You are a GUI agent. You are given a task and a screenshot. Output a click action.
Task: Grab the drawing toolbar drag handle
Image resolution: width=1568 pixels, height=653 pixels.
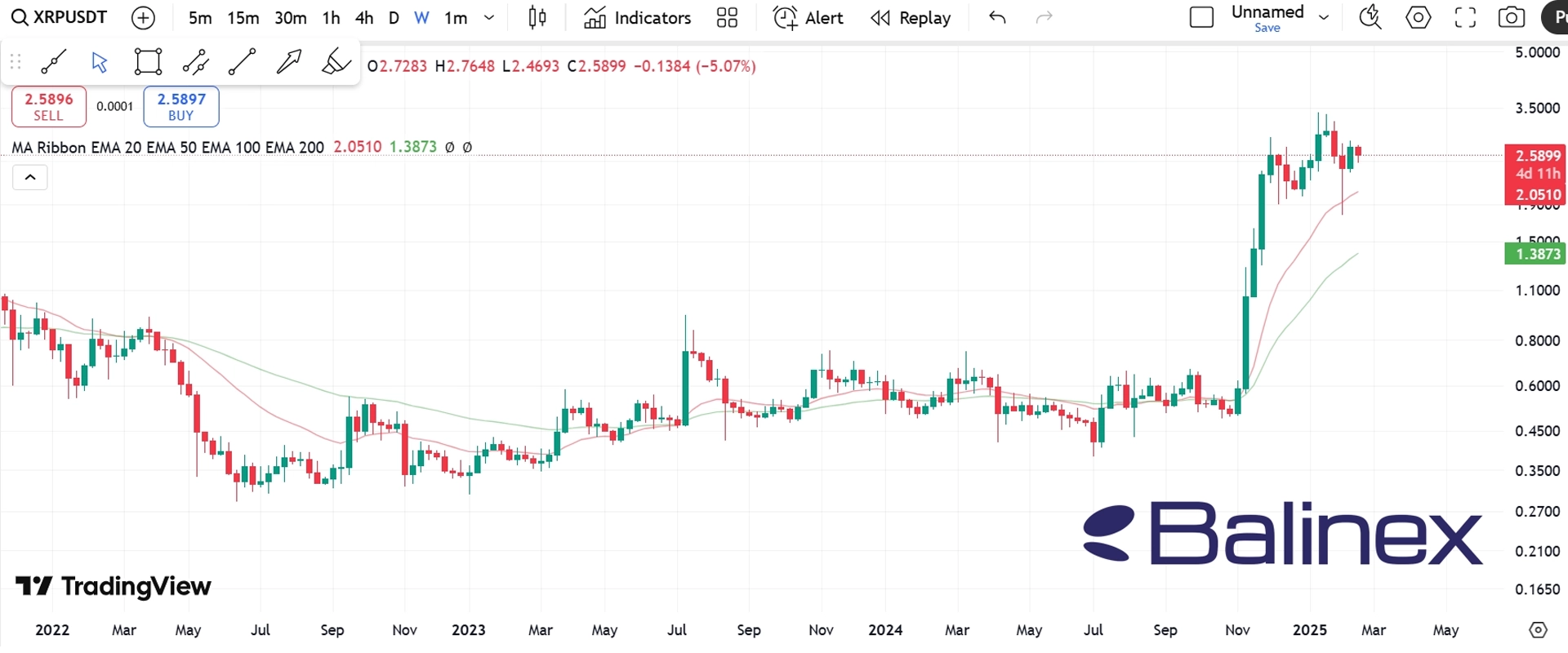15,61
